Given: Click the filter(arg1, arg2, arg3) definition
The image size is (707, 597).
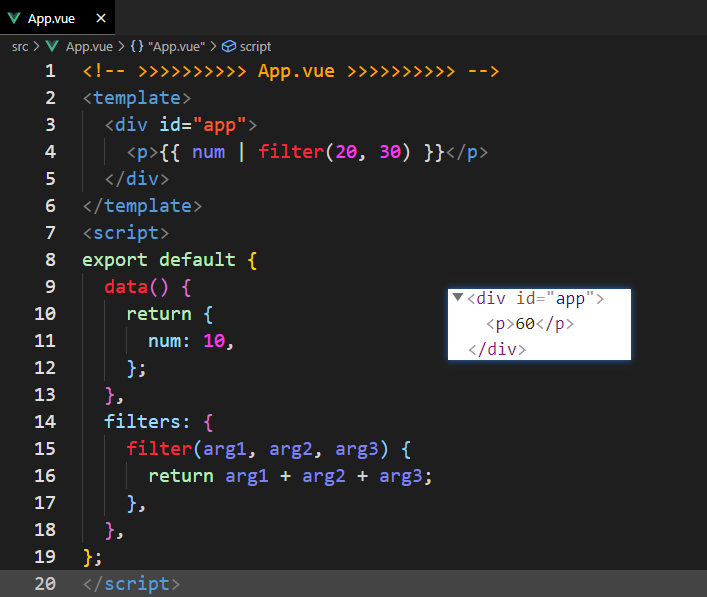Looking at the screenshot, I should coord(257,449).
